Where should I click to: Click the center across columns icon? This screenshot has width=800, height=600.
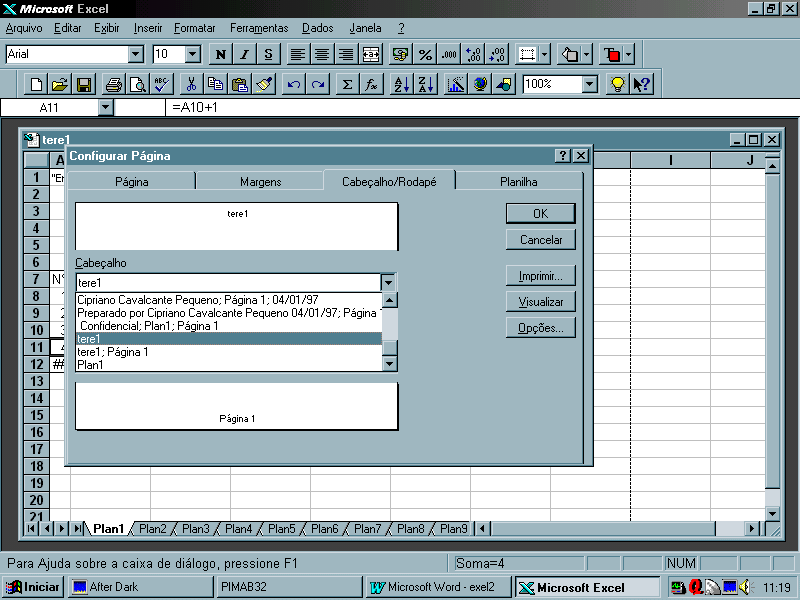pos(371,54)
